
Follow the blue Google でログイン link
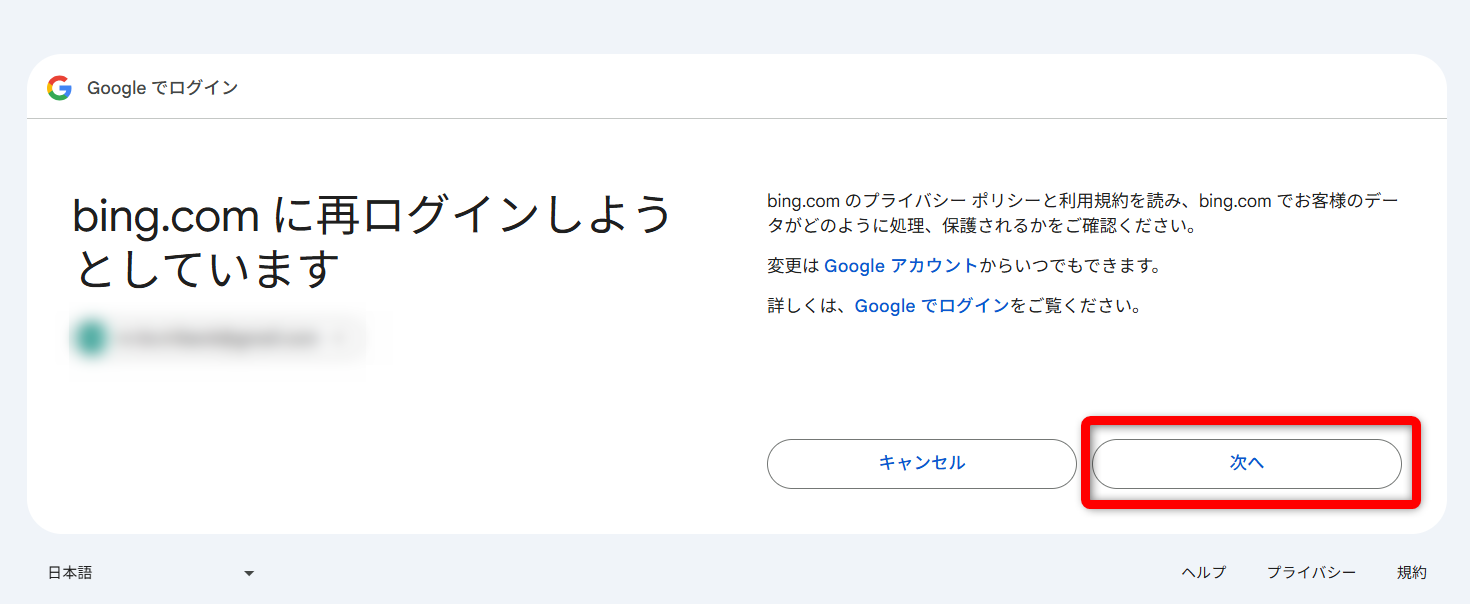click(931, 306)
